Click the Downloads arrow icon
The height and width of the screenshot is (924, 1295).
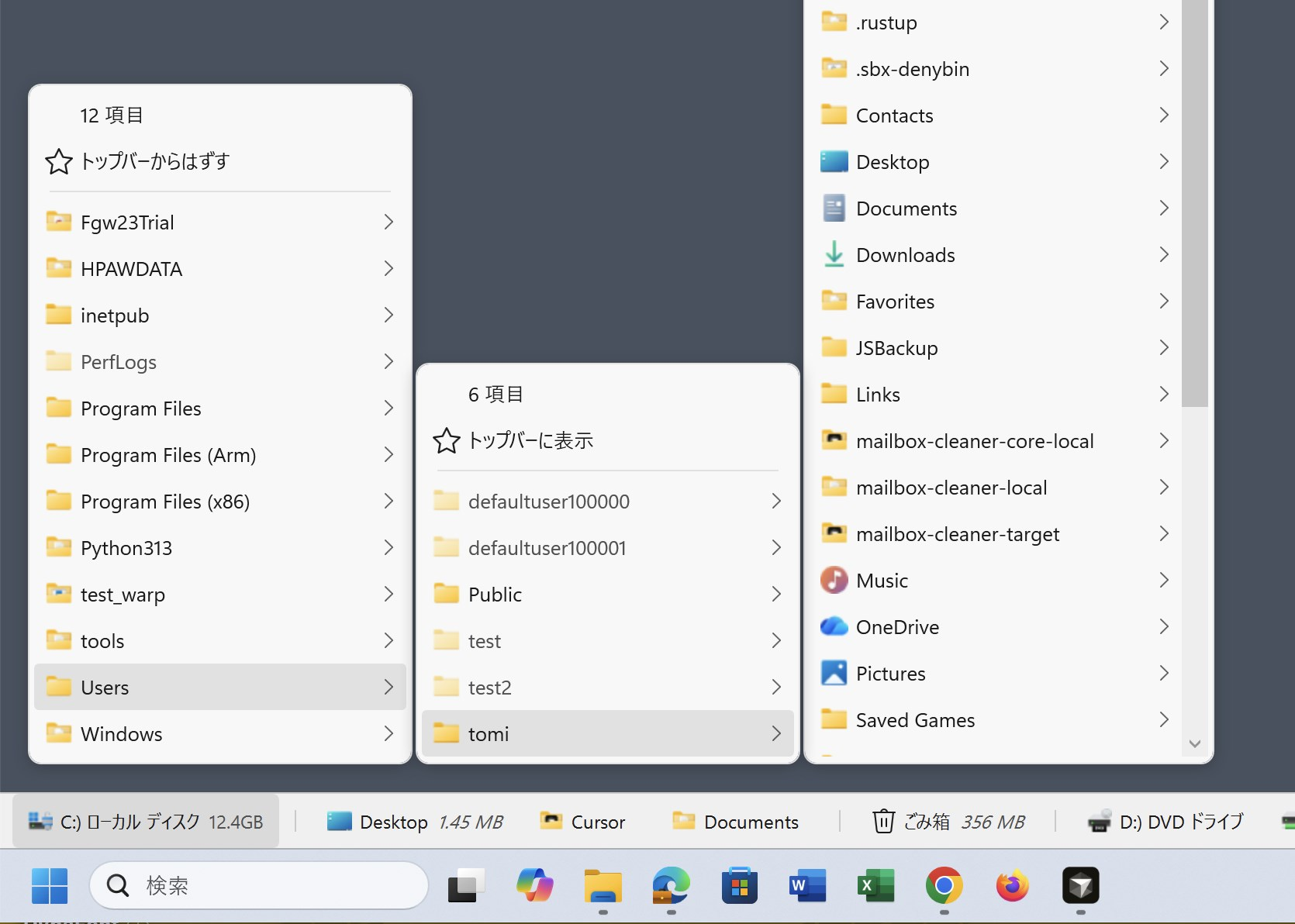(834, 254)
